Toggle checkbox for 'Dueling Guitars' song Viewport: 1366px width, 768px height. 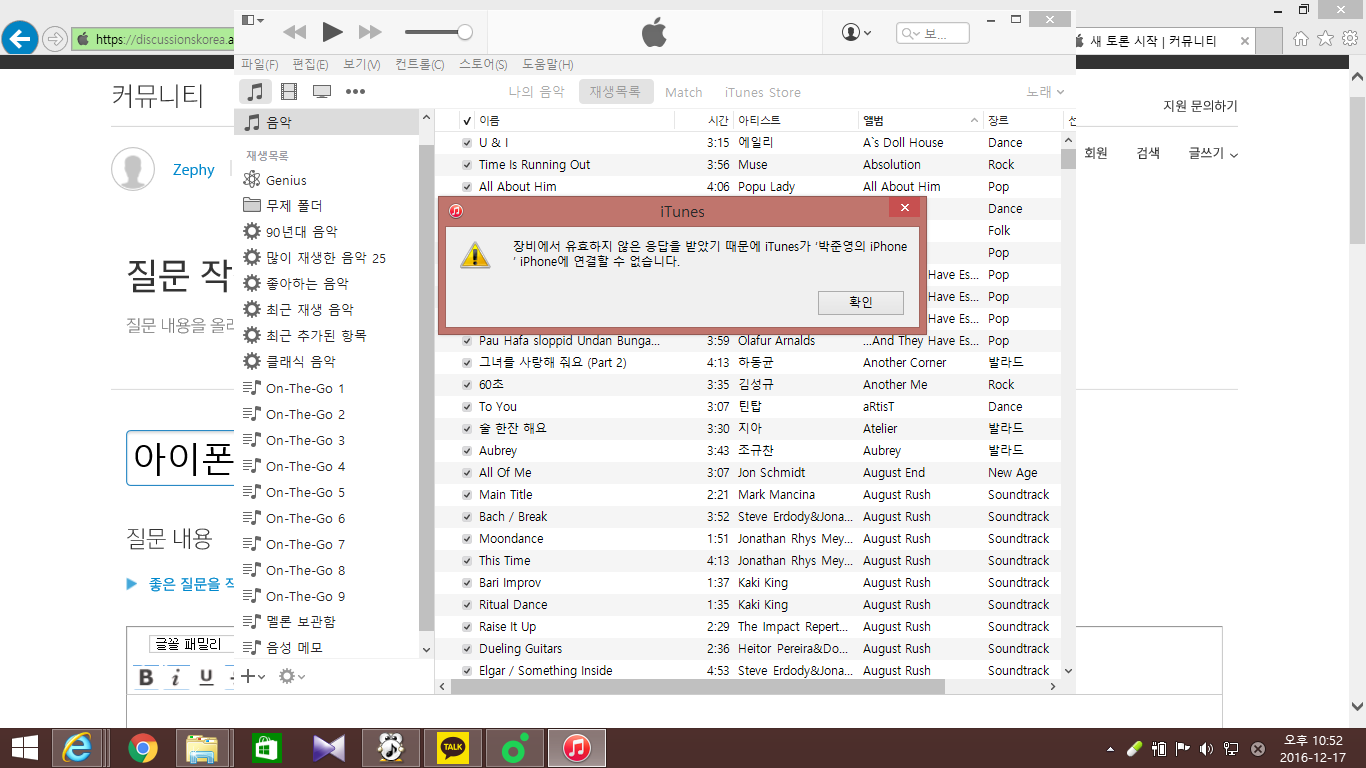pyautogui.click(x=467, y=649)
